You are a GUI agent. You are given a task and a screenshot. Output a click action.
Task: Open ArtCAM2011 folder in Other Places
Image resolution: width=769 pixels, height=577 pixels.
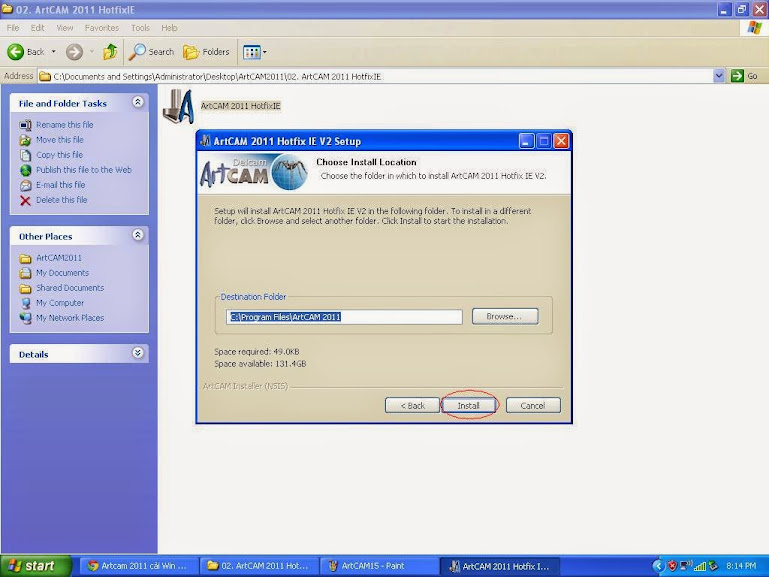(x=59, y=258)
